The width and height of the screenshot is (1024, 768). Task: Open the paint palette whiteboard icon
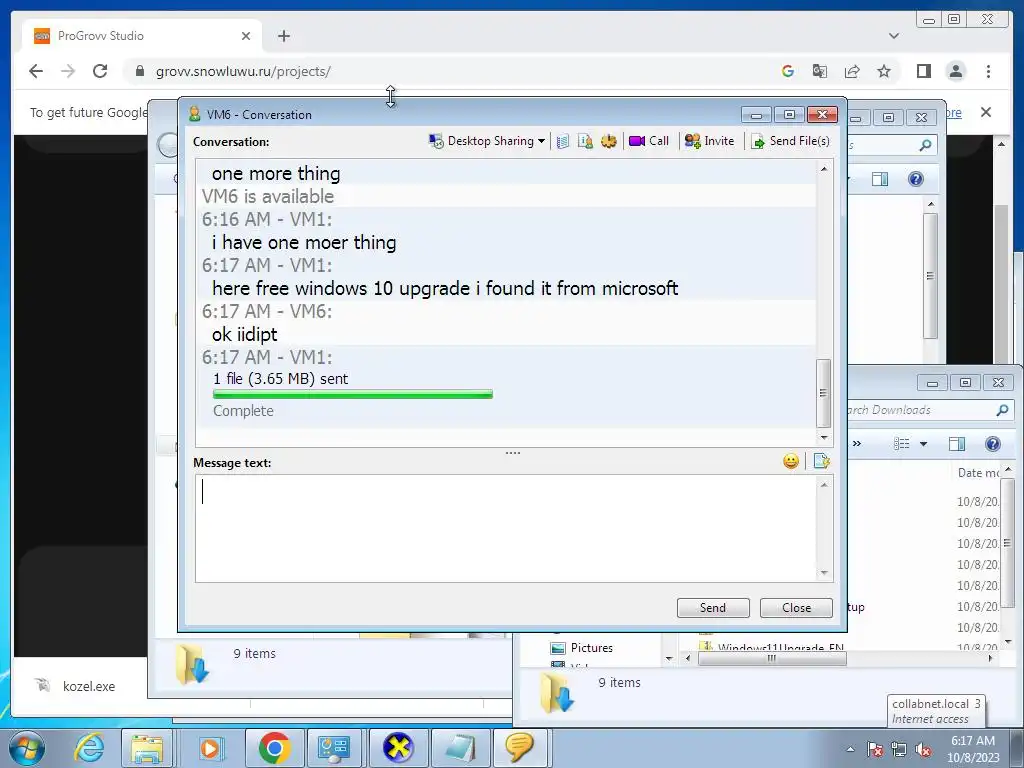[x=608, y=141]
